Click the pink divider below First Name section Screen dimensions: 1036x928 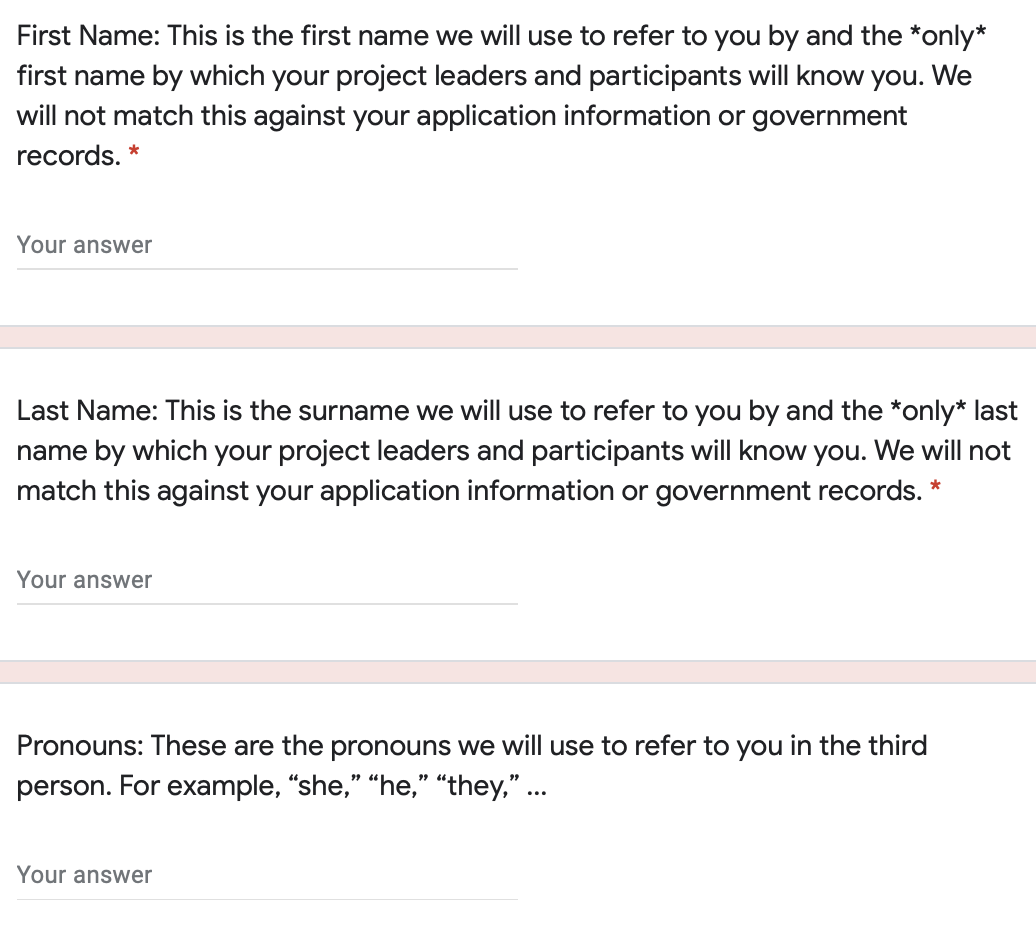pyautogui.click(x=518, y=337)
